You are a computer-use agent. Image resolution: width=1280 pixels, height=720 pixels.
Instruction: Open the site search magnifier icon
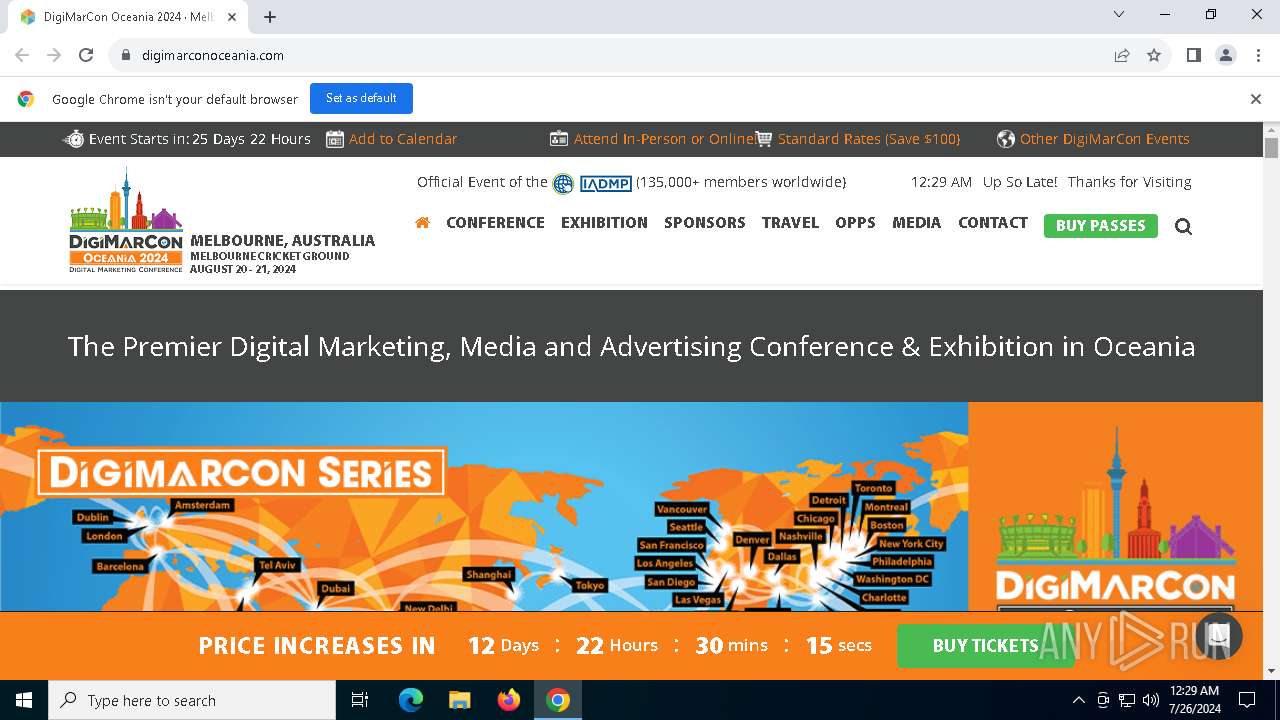1183,226
